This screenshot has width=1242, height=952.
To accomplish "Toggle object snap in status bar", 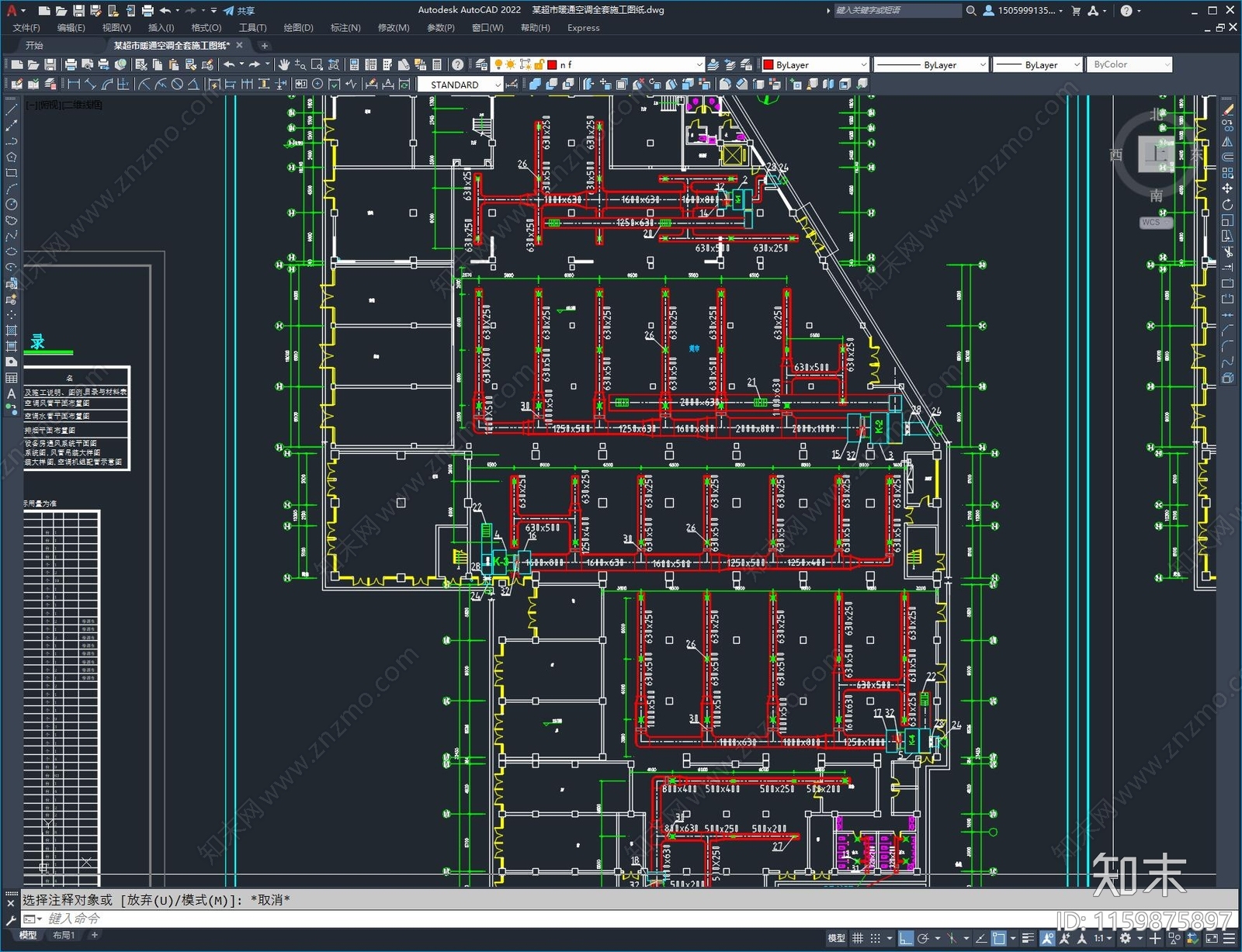I will (x=999, y=938).
